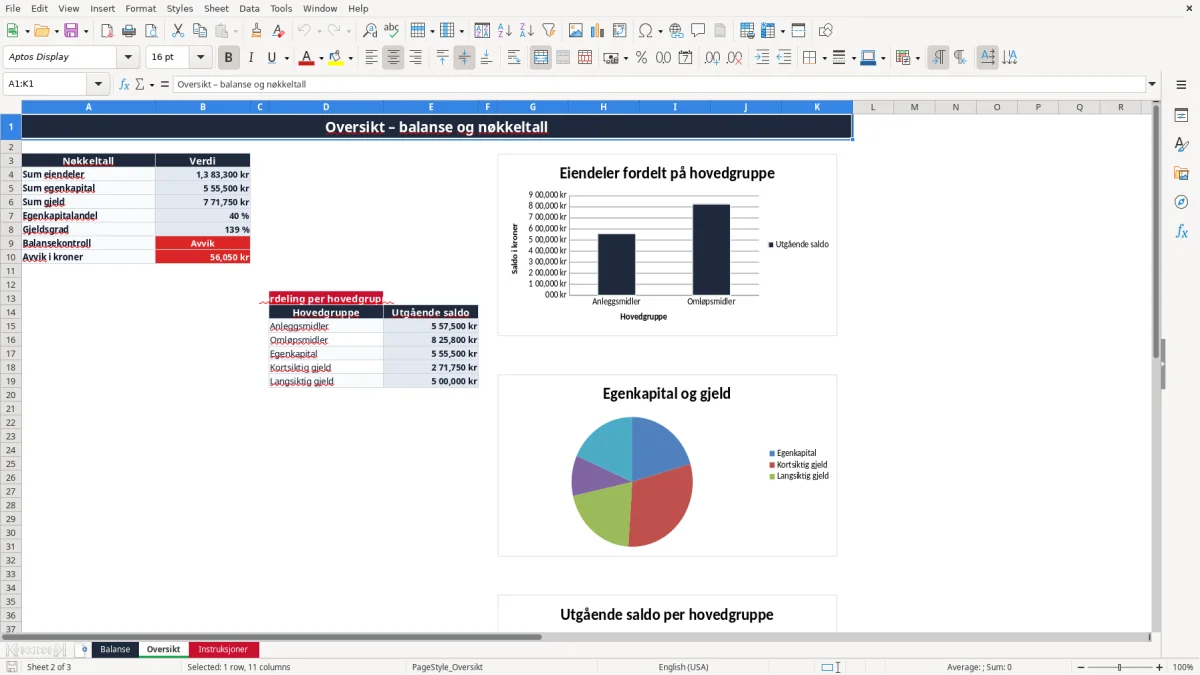Apply the yellow highlighting color swatch
1200x675 pixels.
pos(336,58)
